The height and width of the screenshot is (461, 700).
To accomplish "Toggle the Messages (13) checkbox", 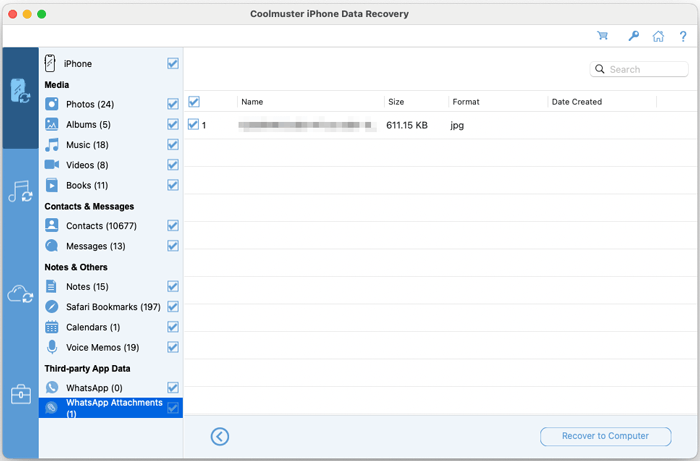I will tap(173, 246).
